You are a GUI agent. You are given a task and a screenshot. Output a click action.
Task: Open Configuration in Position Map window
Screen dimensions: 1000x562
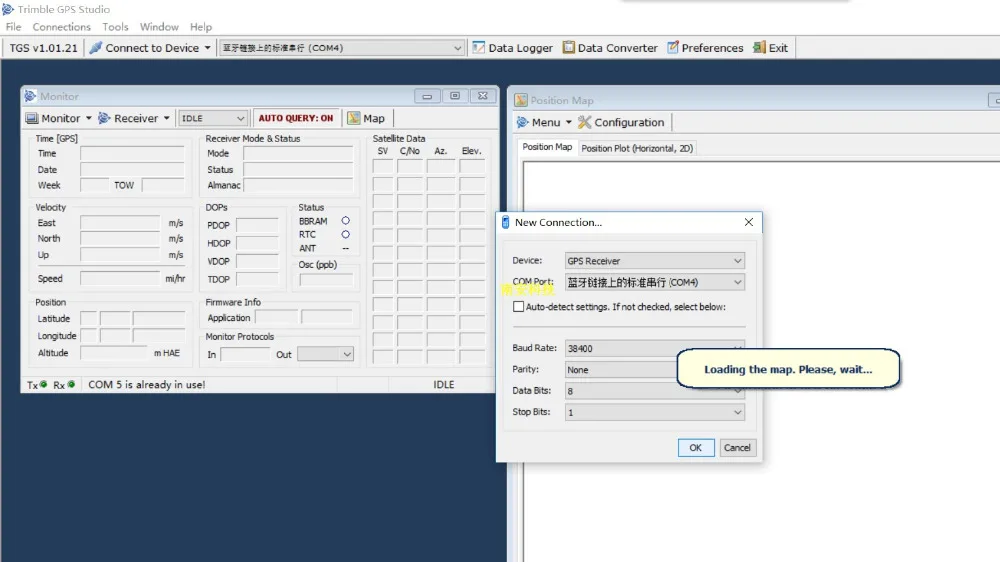pyautogui.click(x=621, y=122)
